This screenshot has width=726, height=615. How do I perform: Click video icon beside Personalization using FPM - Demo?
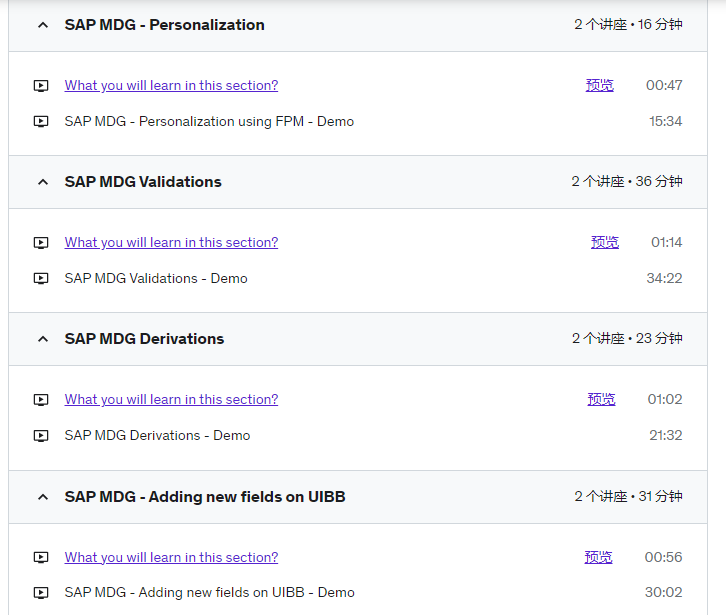click(41, 121)
